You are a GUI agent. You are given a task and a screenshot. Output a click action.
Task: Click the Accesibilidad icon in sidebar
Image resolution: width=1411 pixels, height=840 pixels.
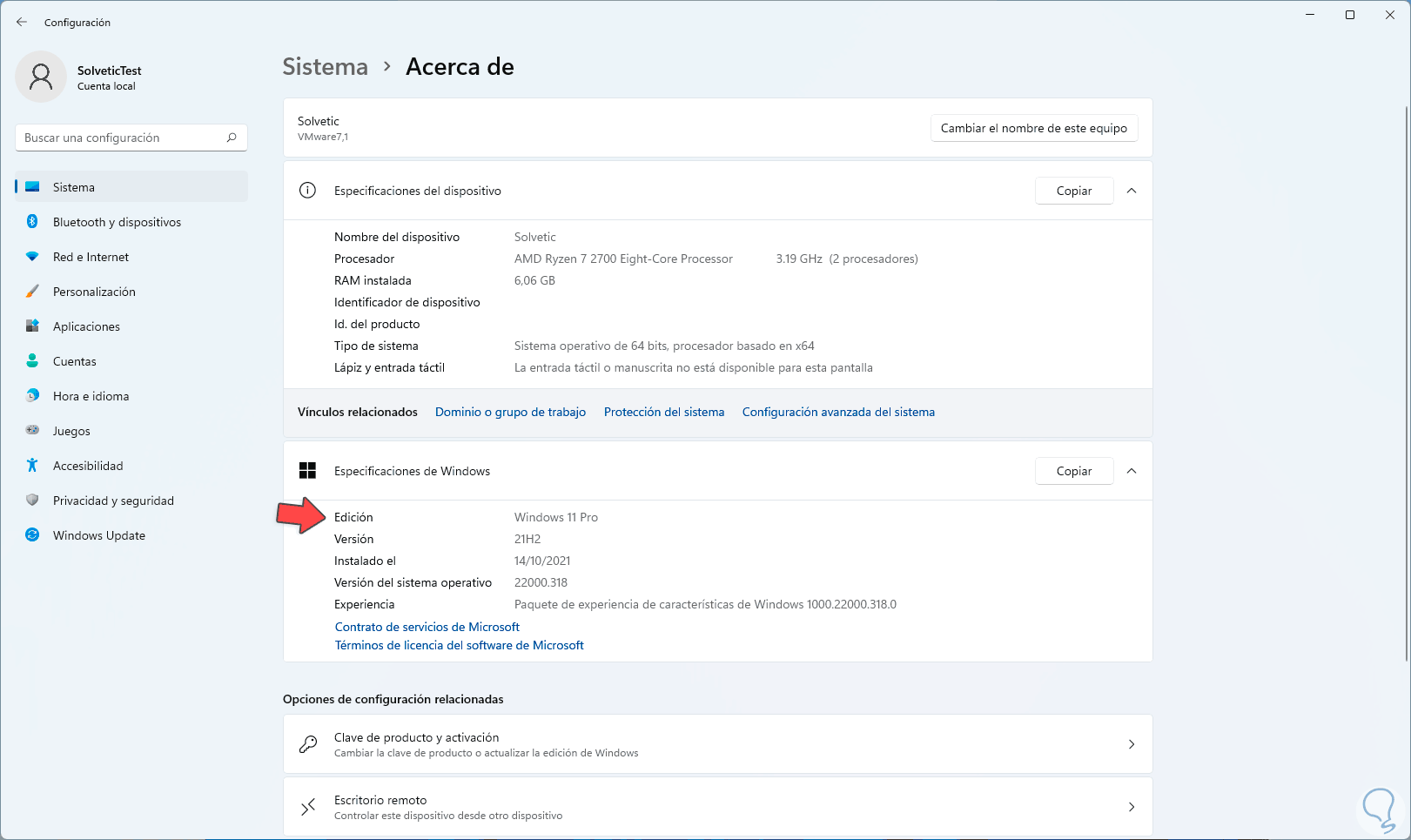32,466
